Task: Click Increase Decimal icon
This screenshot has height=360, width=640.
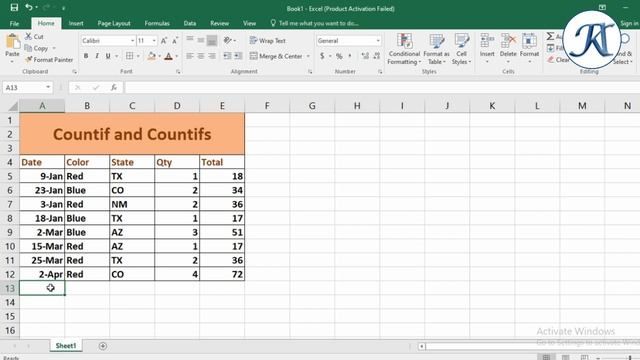Action: click(365, 56)
